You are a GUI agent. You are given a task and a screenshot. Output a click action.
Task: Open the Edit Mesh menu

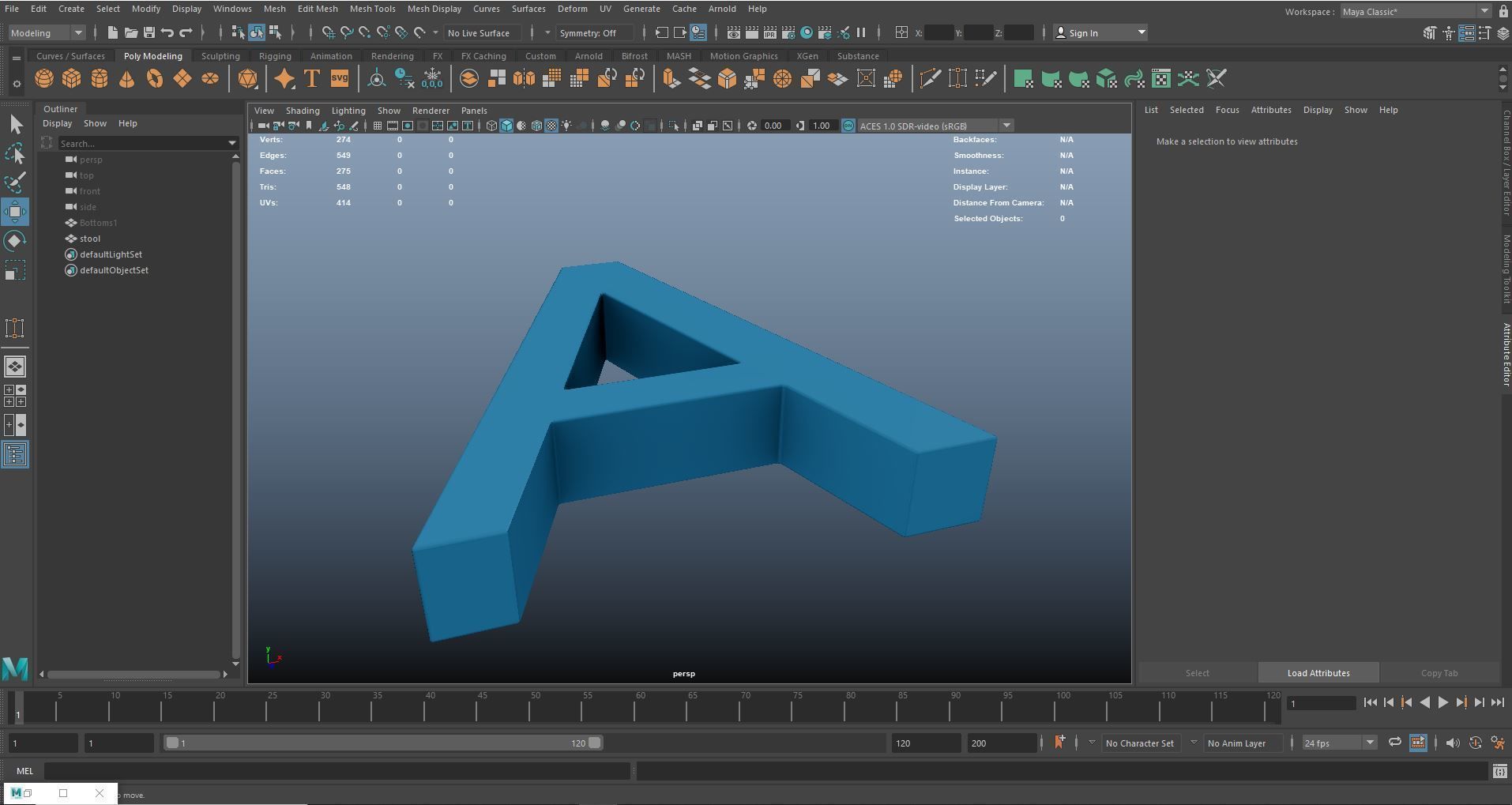point(318,9)
